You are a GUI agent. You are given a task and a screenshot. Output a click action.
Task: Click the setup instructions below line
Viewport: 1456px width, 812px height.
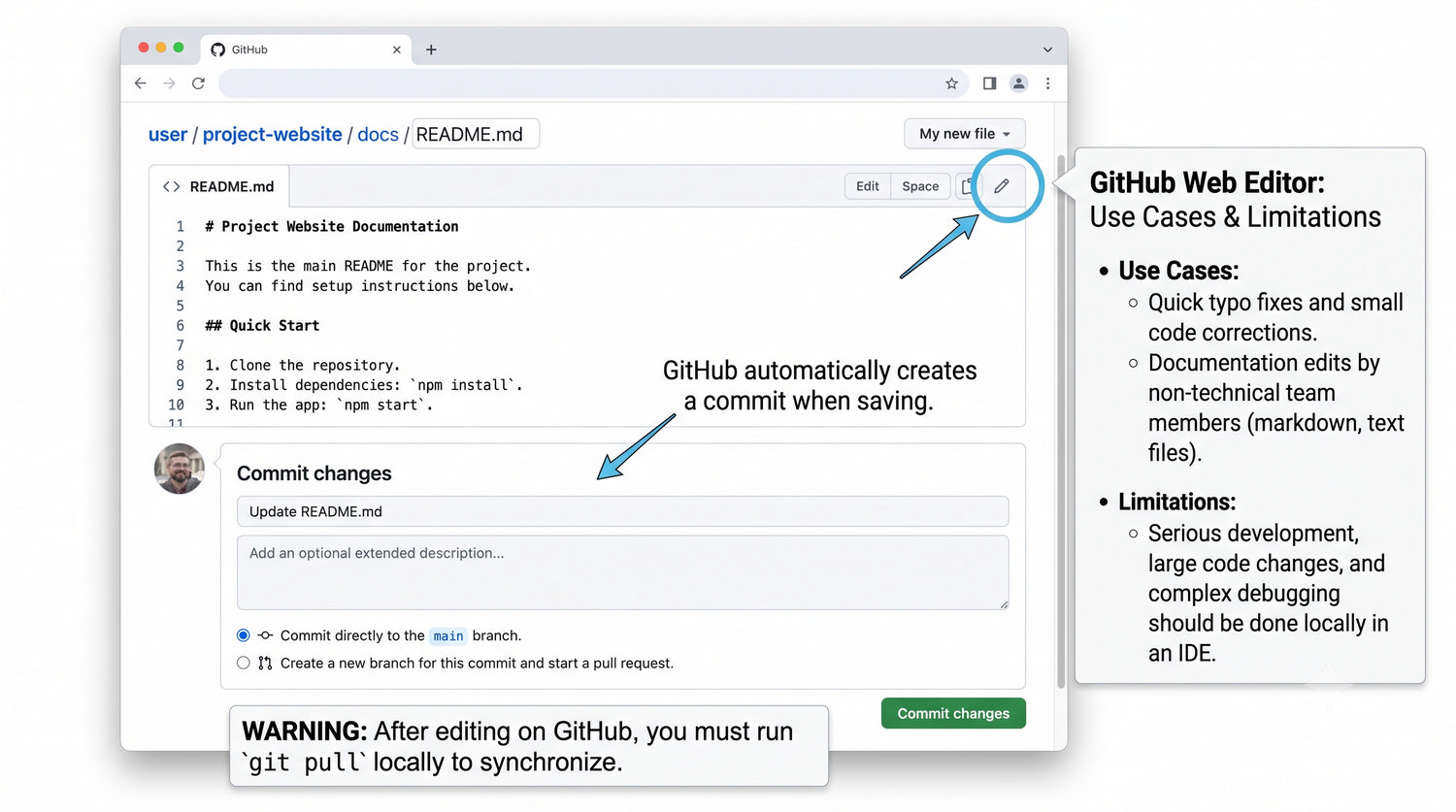click(359, 285)
